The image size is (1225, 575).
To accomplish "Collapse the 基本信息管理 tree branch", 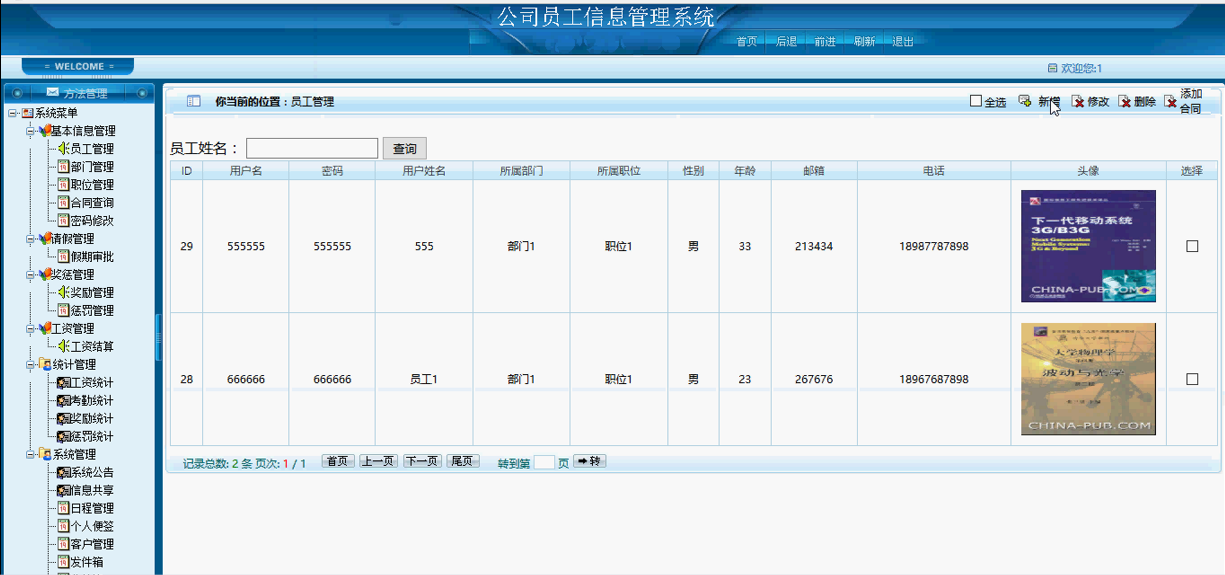I will click(x=30, y=131).
